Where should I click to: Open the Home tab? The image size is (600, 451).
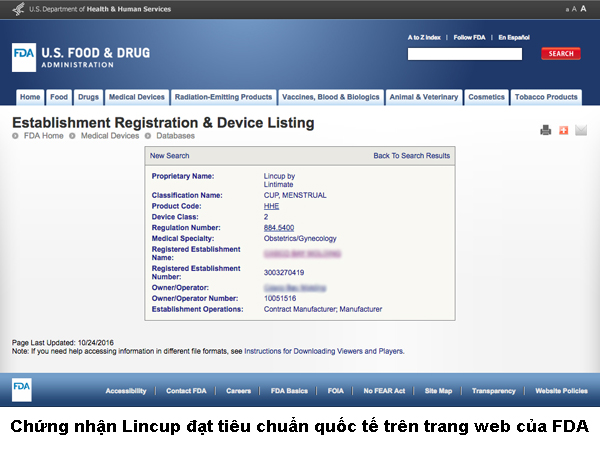pyautogui.click(x=30, y=97)
